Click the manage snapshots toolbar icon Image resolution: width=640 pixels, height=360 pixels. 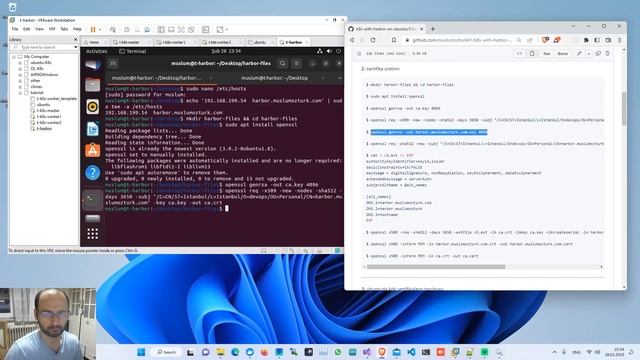[147, 29]
